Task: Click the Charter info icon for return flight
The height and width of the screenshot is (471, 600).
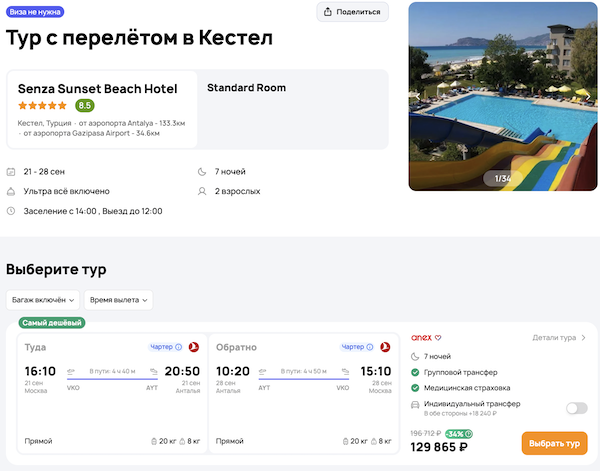Action: coord(370,347)
